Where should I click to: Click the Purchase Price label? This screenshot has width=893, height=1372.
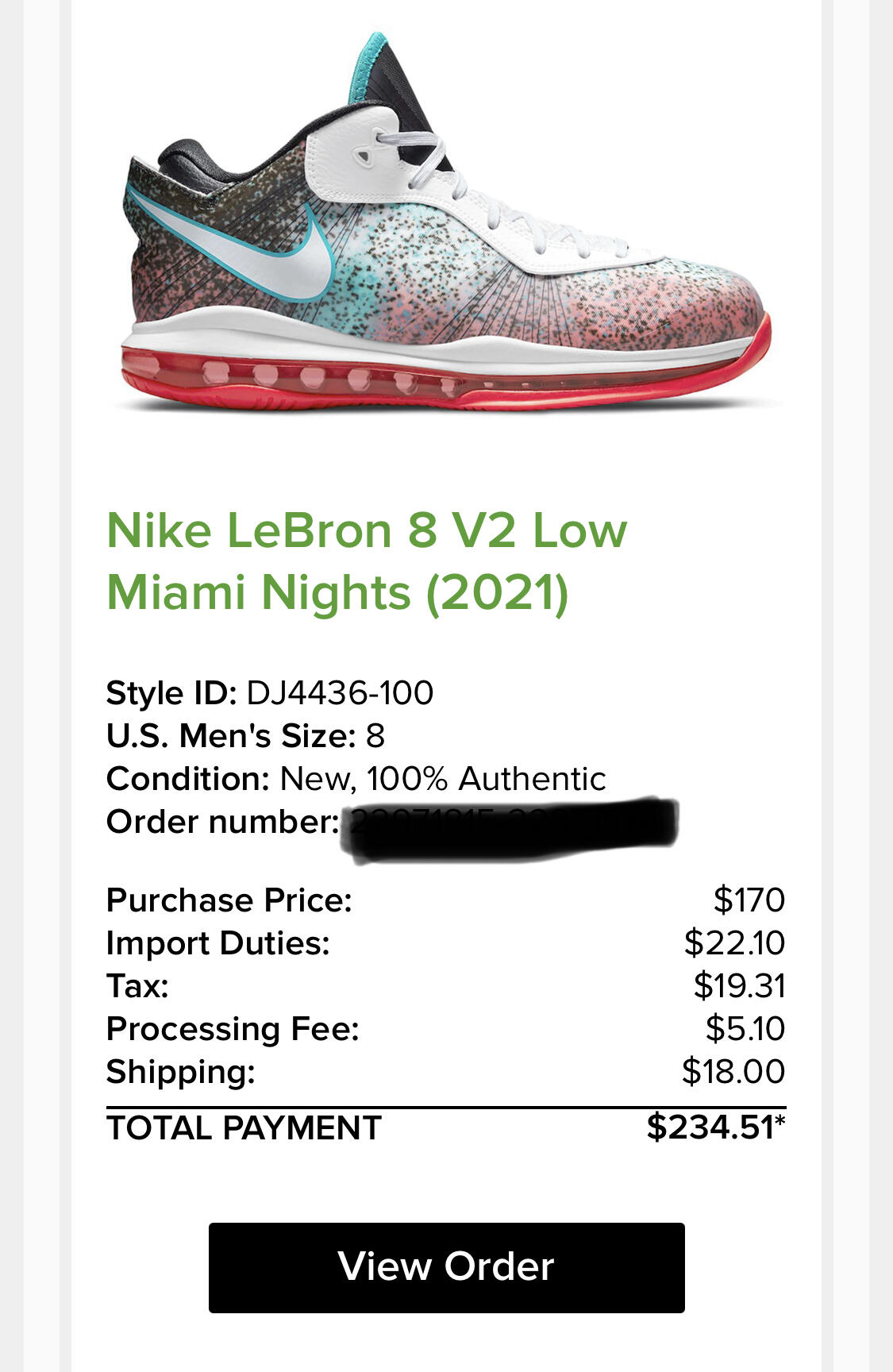point(229,900)
